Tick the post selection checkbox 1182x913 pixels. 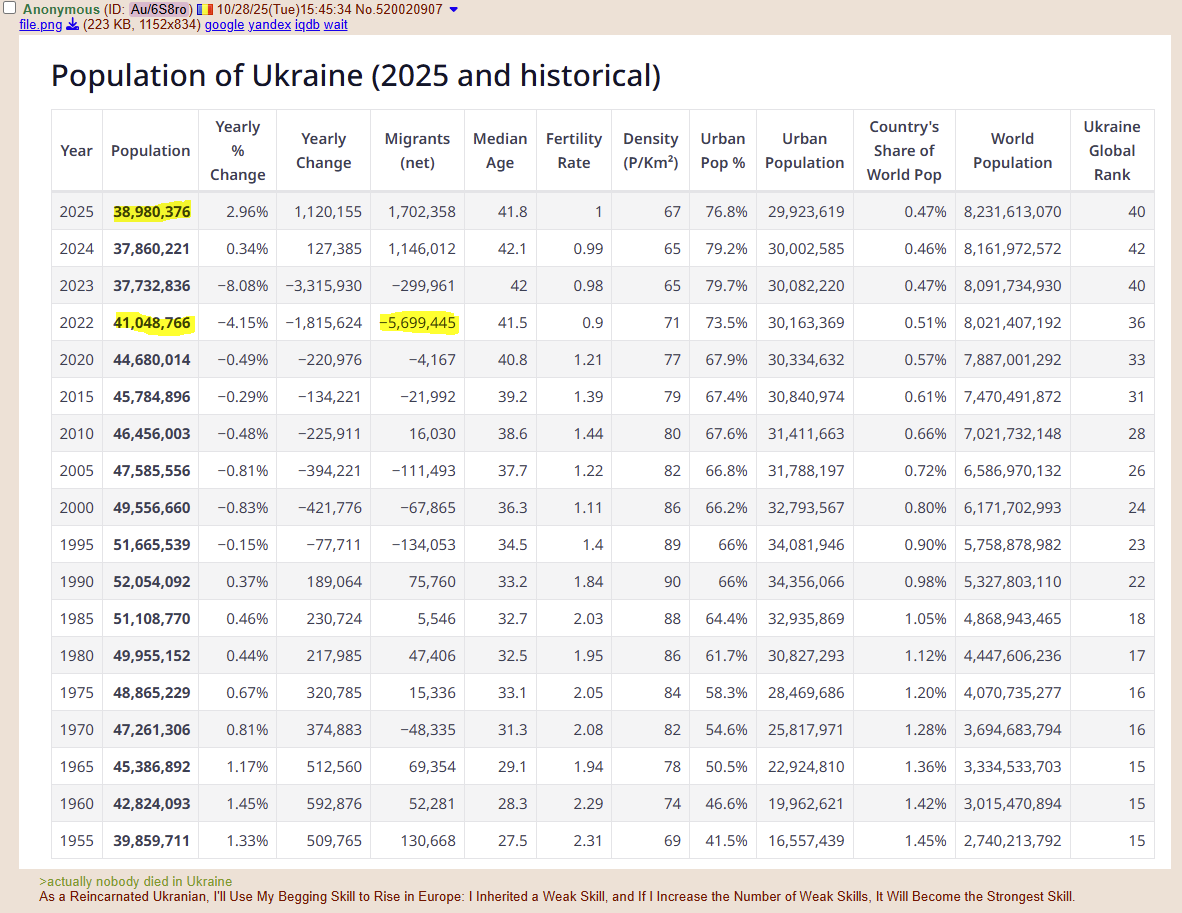click(x=9, y=9)
